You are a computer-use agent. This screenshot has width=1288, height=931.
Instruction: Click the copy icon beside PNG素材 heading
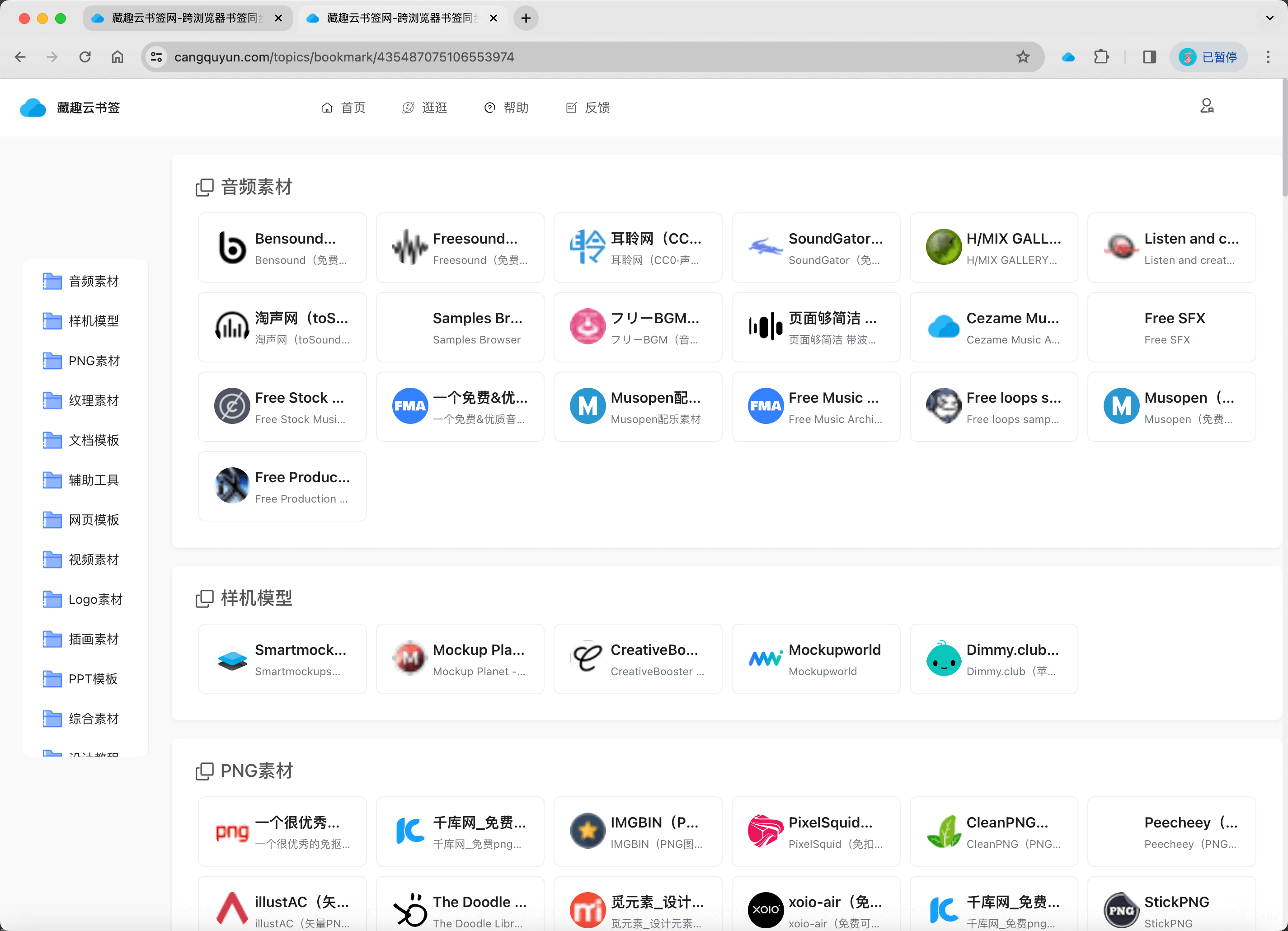click(x=204, y=771)
